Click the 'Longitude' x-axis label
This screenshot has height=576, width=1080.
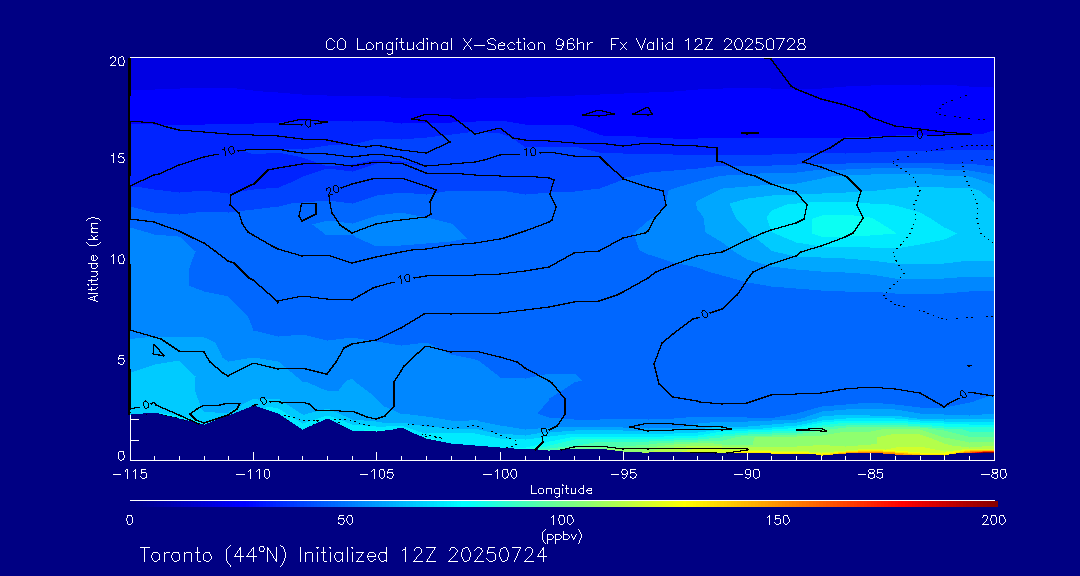[x=561, y=490]
